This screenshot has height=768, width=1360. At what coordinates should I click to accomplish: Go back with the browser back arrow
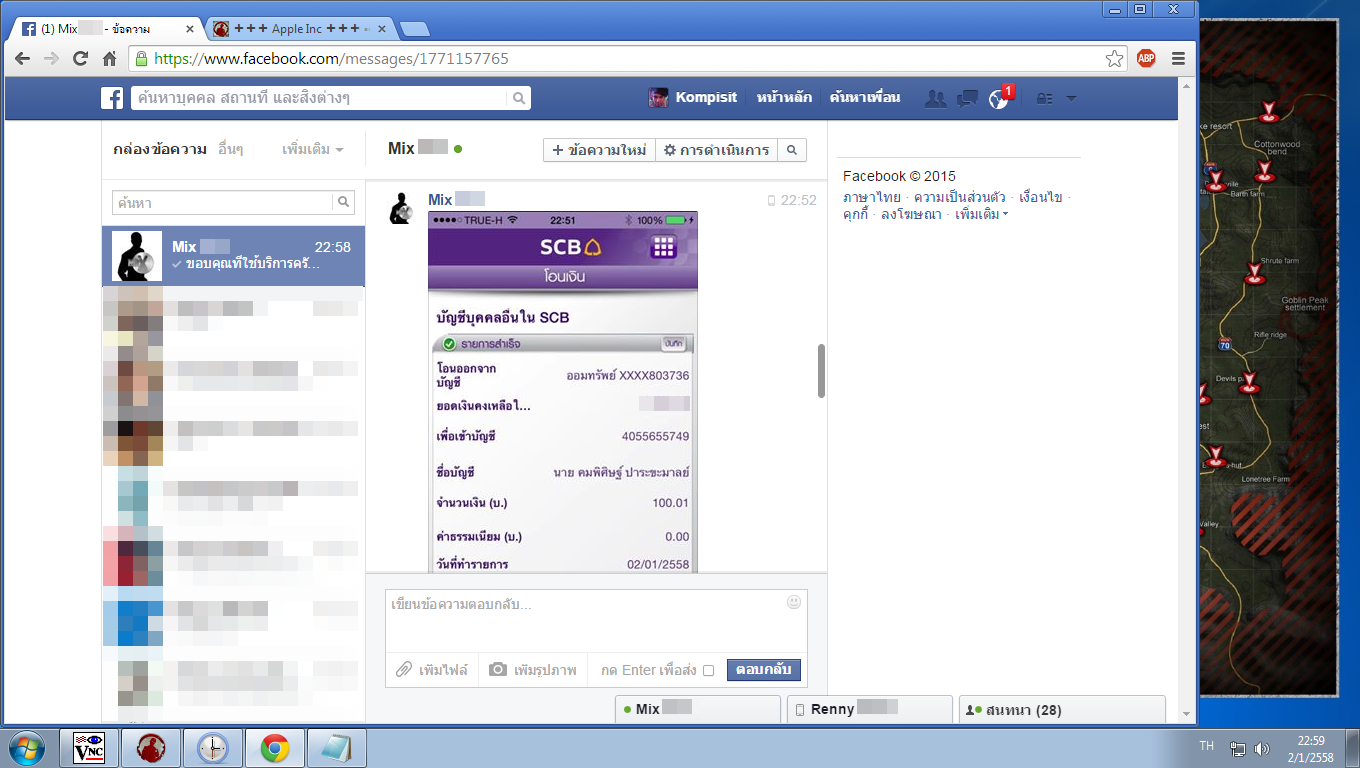point(22,59)
